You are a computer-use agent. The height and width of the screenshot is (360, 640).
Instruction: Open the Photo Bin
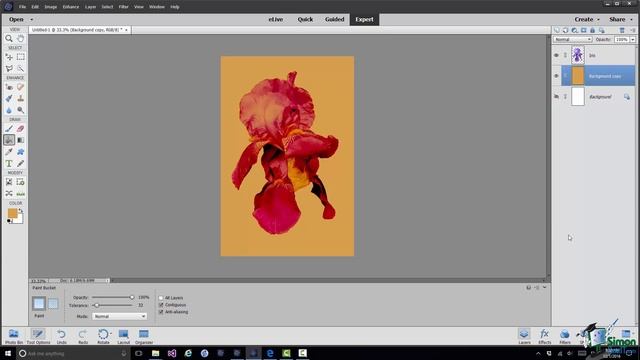click(x=14, y=336)
